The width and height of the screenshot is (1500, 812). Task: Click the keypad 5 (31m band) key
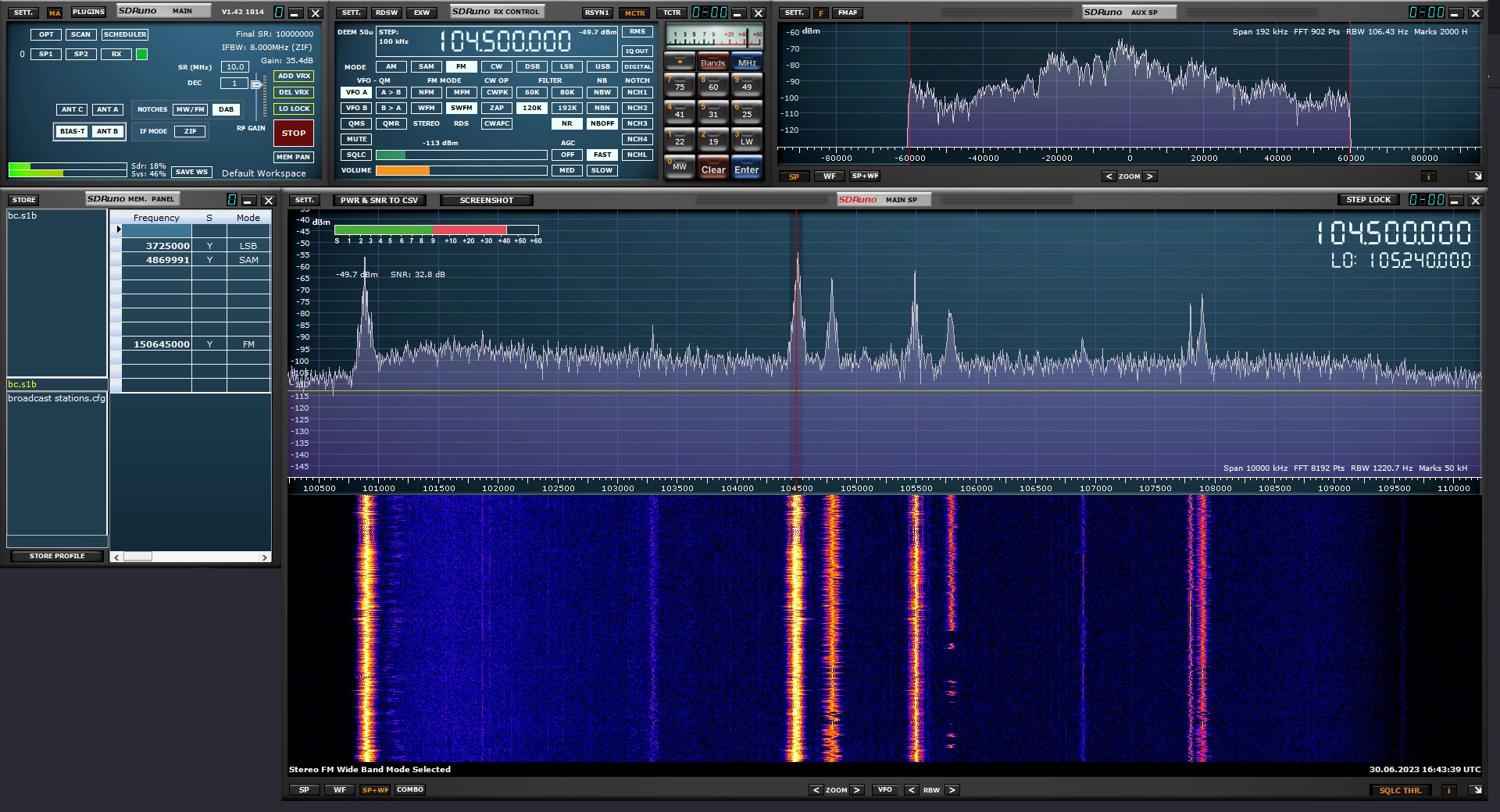[712, 112]
